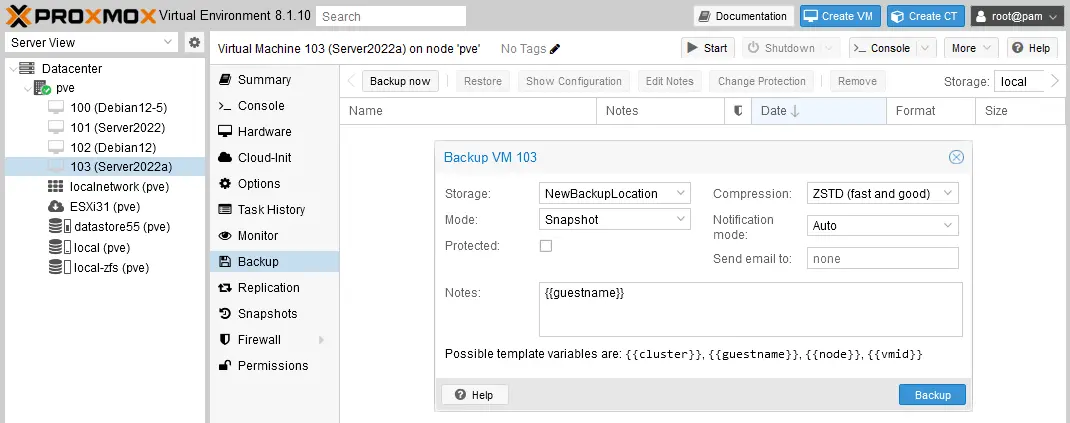
Task: Open backup Storage NewBackupLocation dropdown
Action: point(680,193)
